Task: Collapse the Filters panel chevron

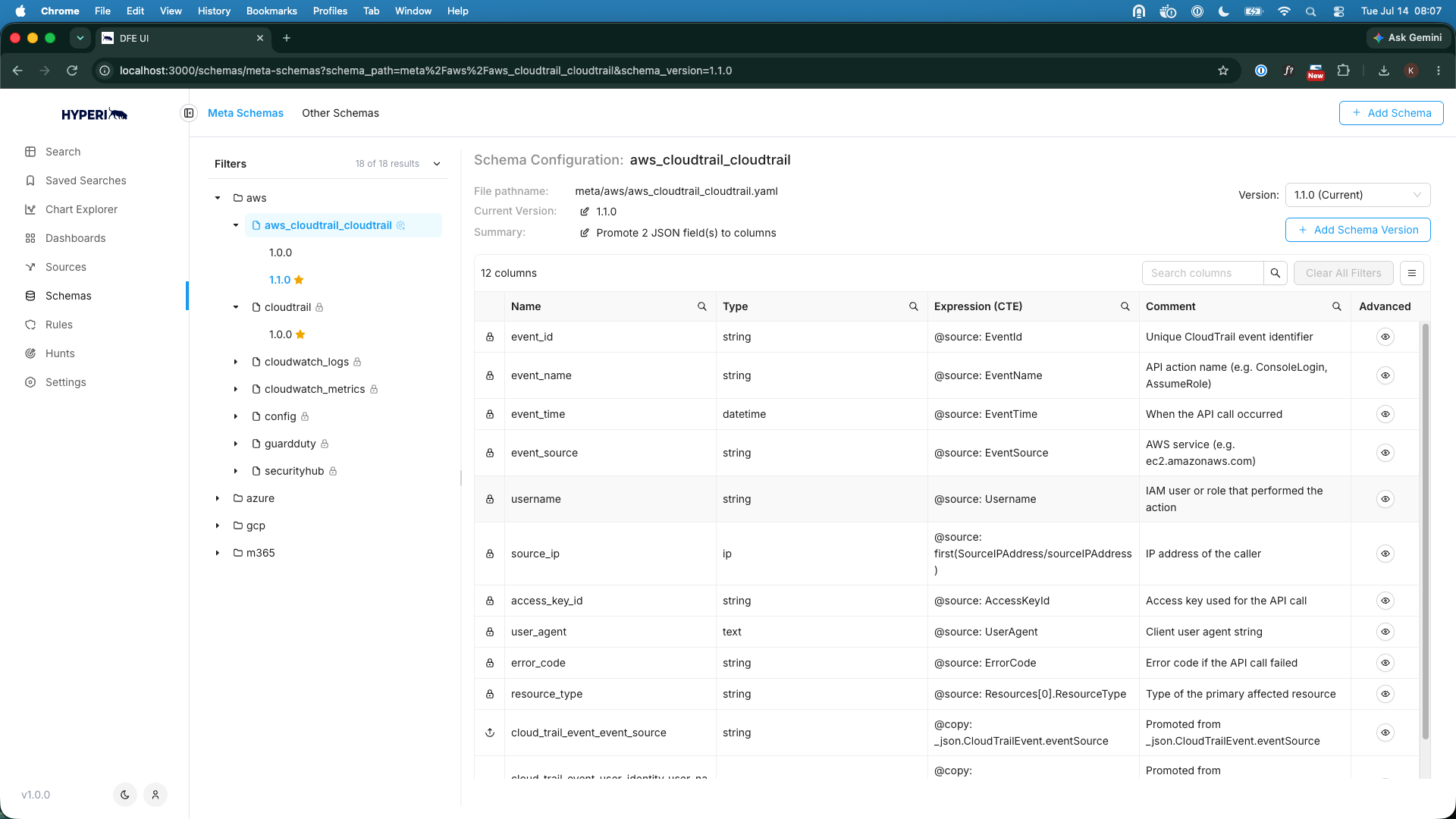Action: click(x=437, y=164)
